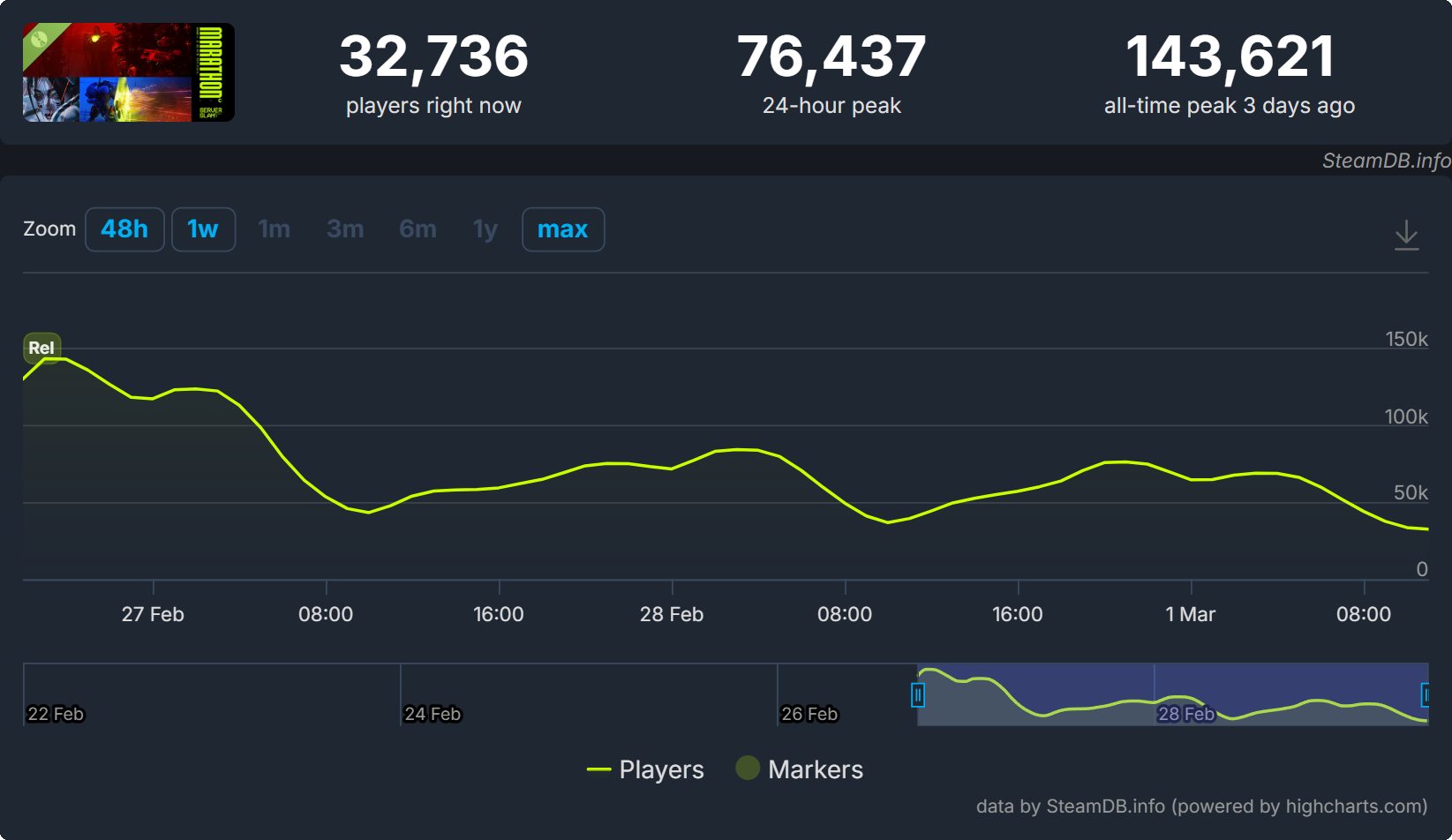
Task: Click the Rel release marker on chart
Action: click(41, 348)
